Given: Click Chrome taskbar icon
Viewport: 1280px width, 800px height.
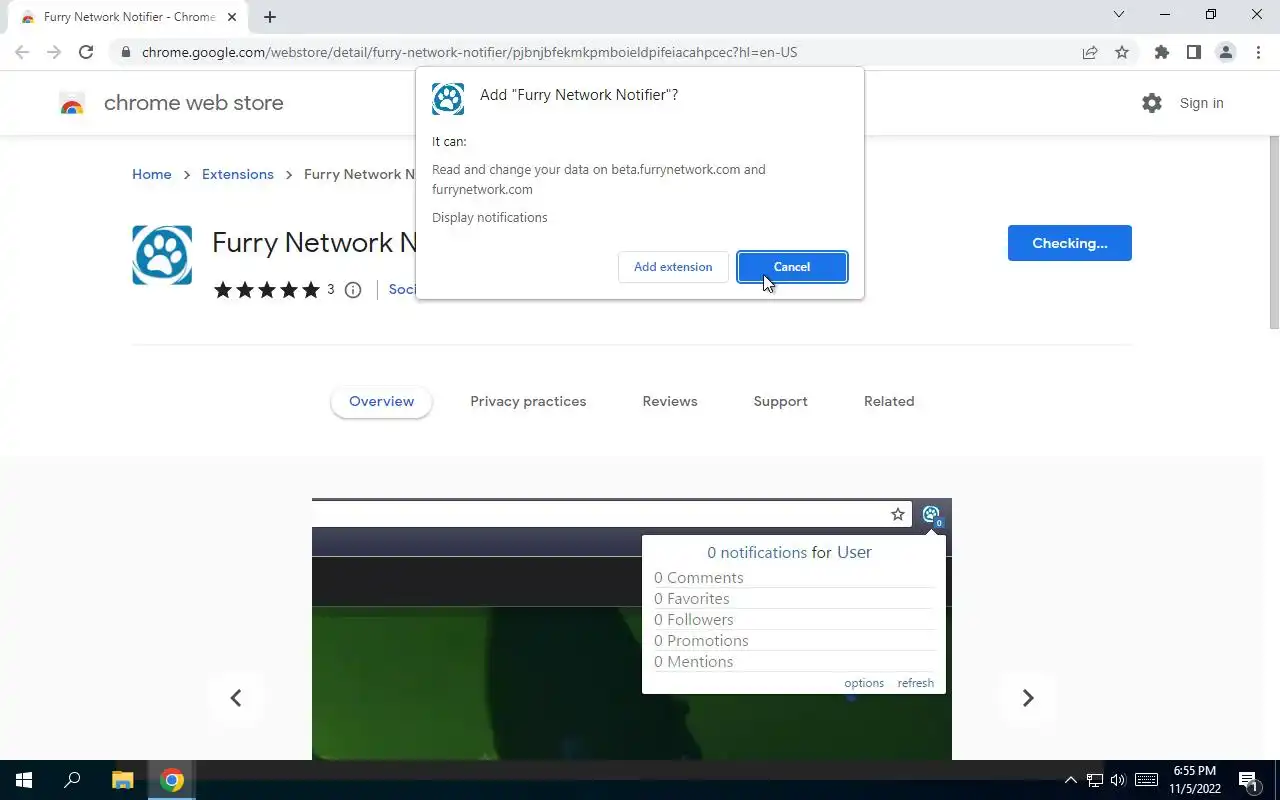Looking at the screenshot, I should click(172, 780).
